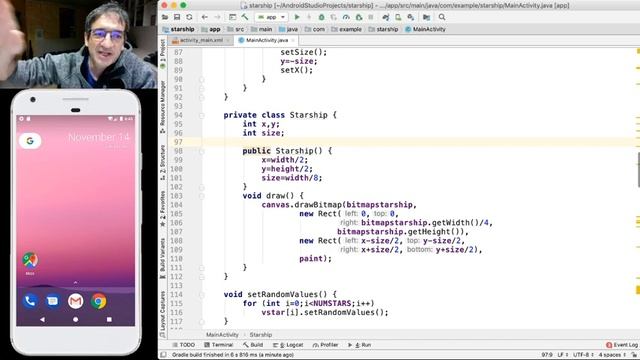Image resolution: width=640 pixels, height=360 pixels.
Task: Tap the emulator Back navigation button
Action: tap(42, 320)
